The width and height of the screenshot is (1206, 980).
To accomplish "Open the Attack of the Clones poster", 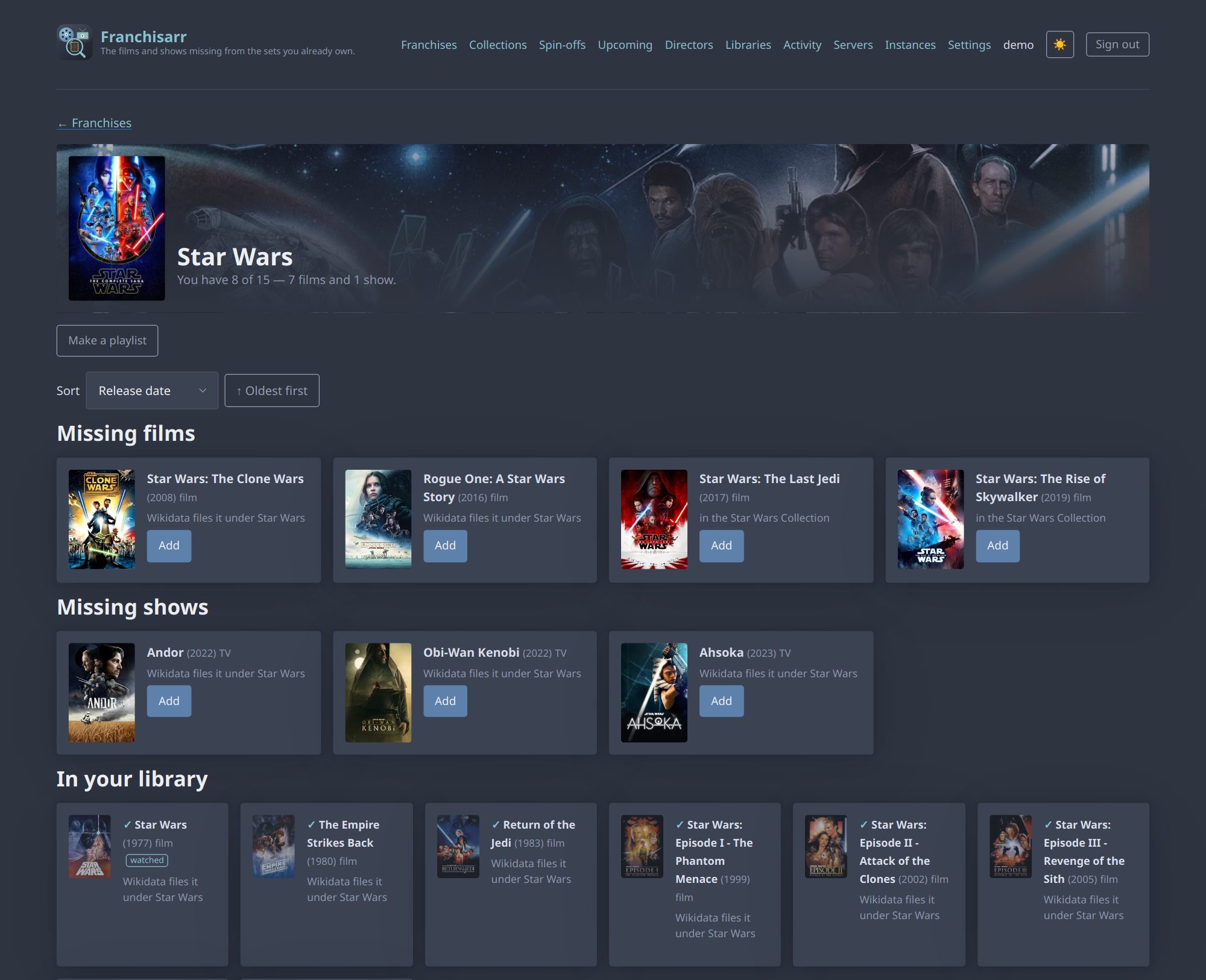I will [x=826, y=847].
